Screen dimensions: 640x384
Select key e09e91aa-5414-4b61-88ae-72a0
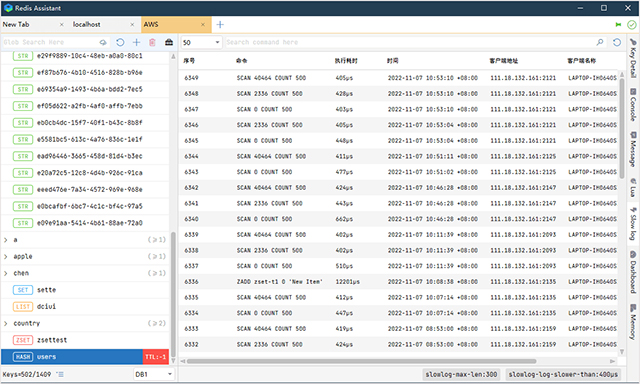point(85,223)
